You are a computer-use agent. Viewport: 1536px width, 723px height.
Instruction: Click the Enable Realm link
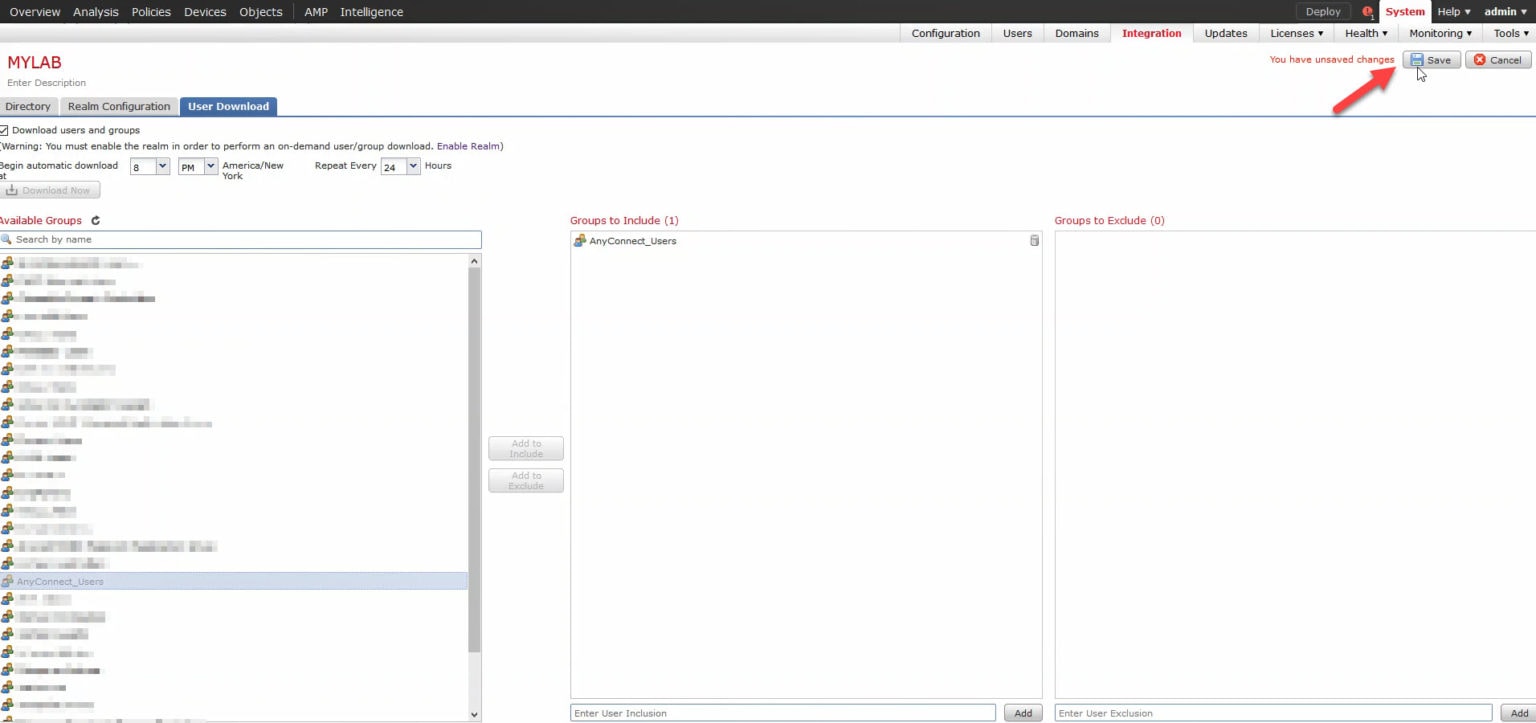pyautogui.click(x=466, y=144)
